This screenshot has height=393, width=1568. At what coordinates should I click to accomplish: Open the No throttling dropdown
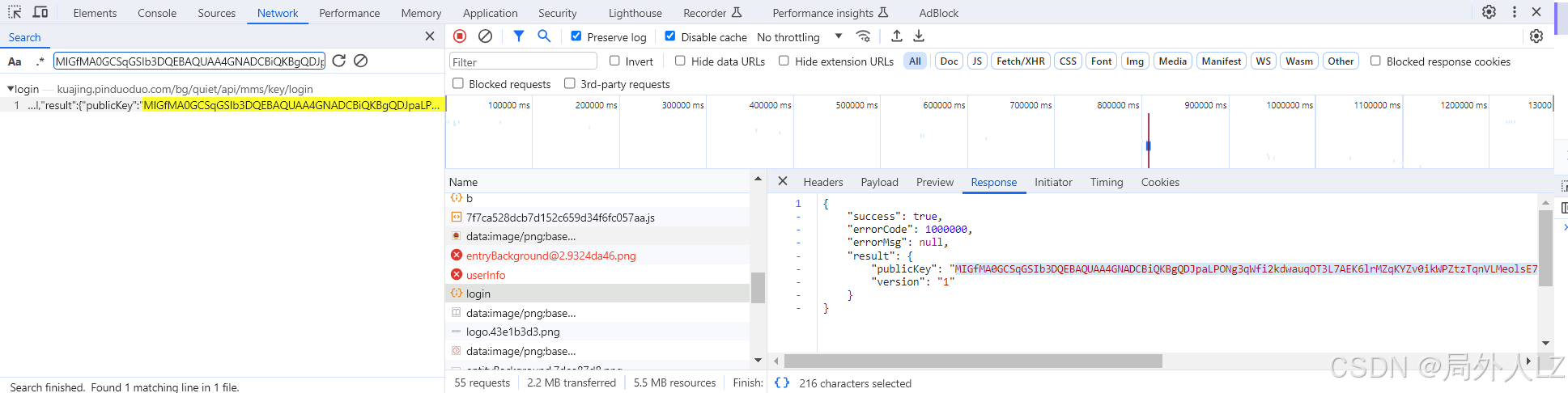800,37
